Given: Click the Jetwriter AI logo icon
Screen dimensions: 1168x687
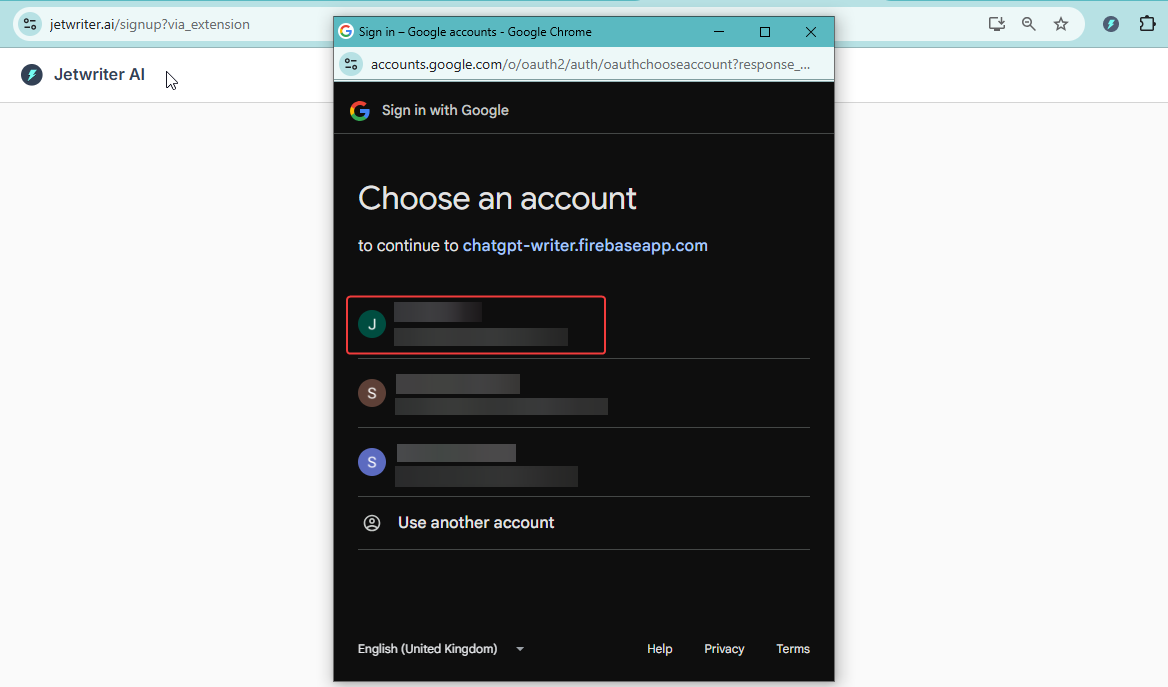Looking at the screenshot, I should coord(31,75).
